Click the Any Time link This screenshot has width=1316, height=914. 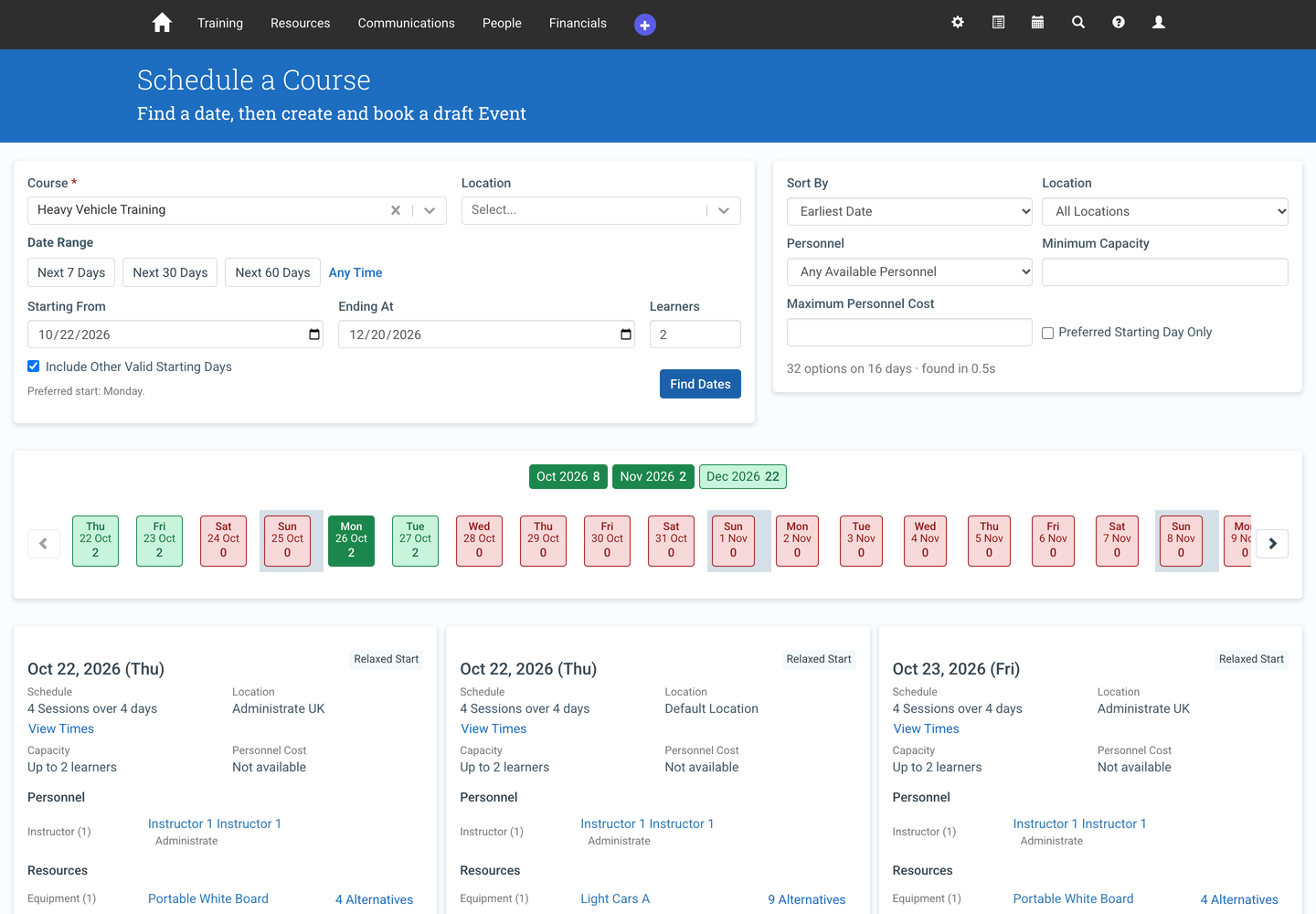coord(356,272)
